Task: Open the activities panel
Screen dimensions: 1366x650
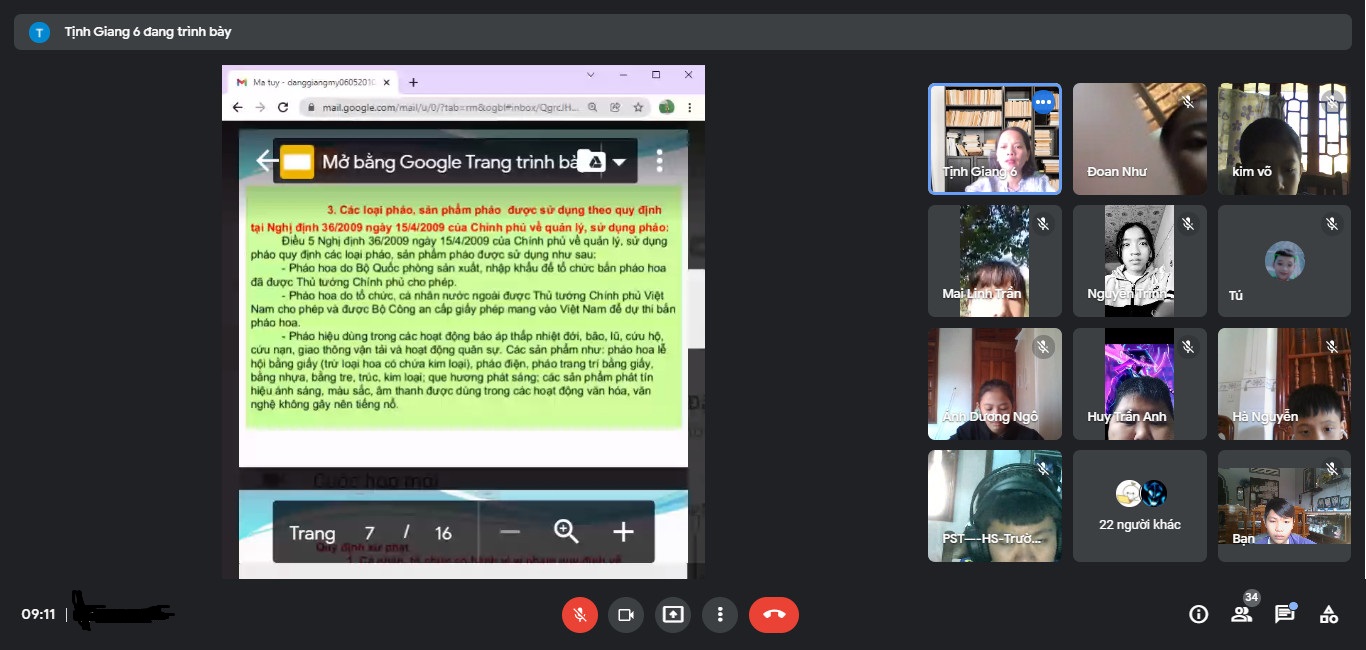Action: [x=1328, y=615]
